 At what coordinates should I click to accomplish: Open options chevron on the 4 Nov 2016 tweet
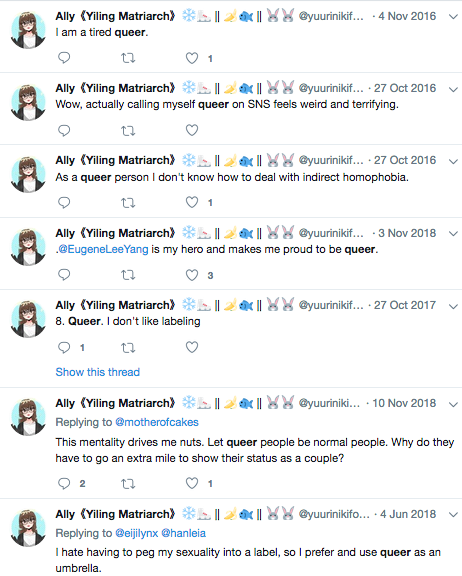(x=454, y=17)
